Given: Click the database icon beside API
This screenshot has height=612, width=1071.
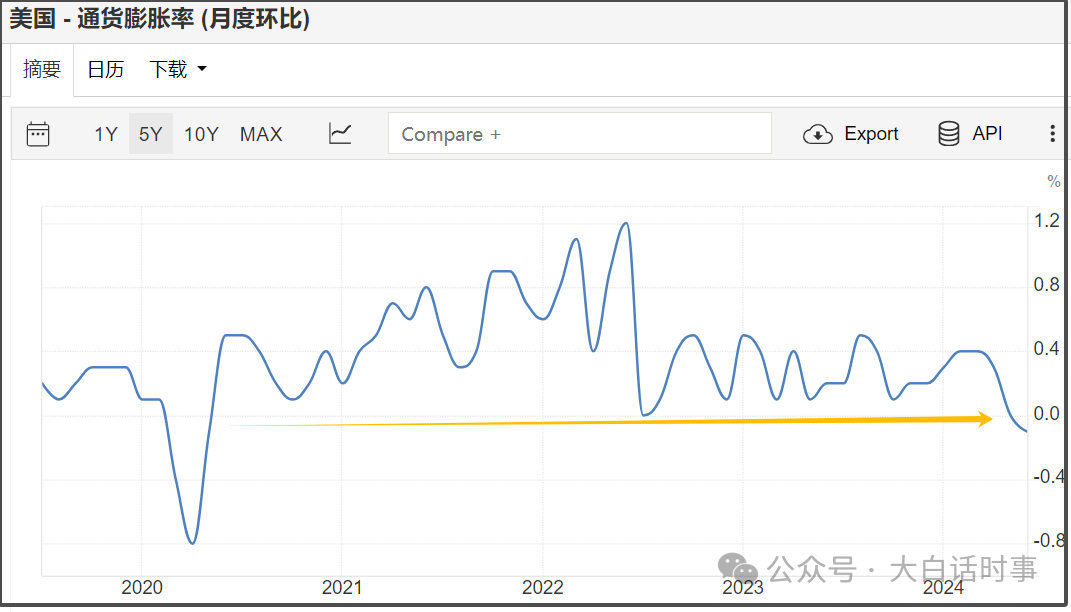Looking at the screenshot, I should click(948, 134).
